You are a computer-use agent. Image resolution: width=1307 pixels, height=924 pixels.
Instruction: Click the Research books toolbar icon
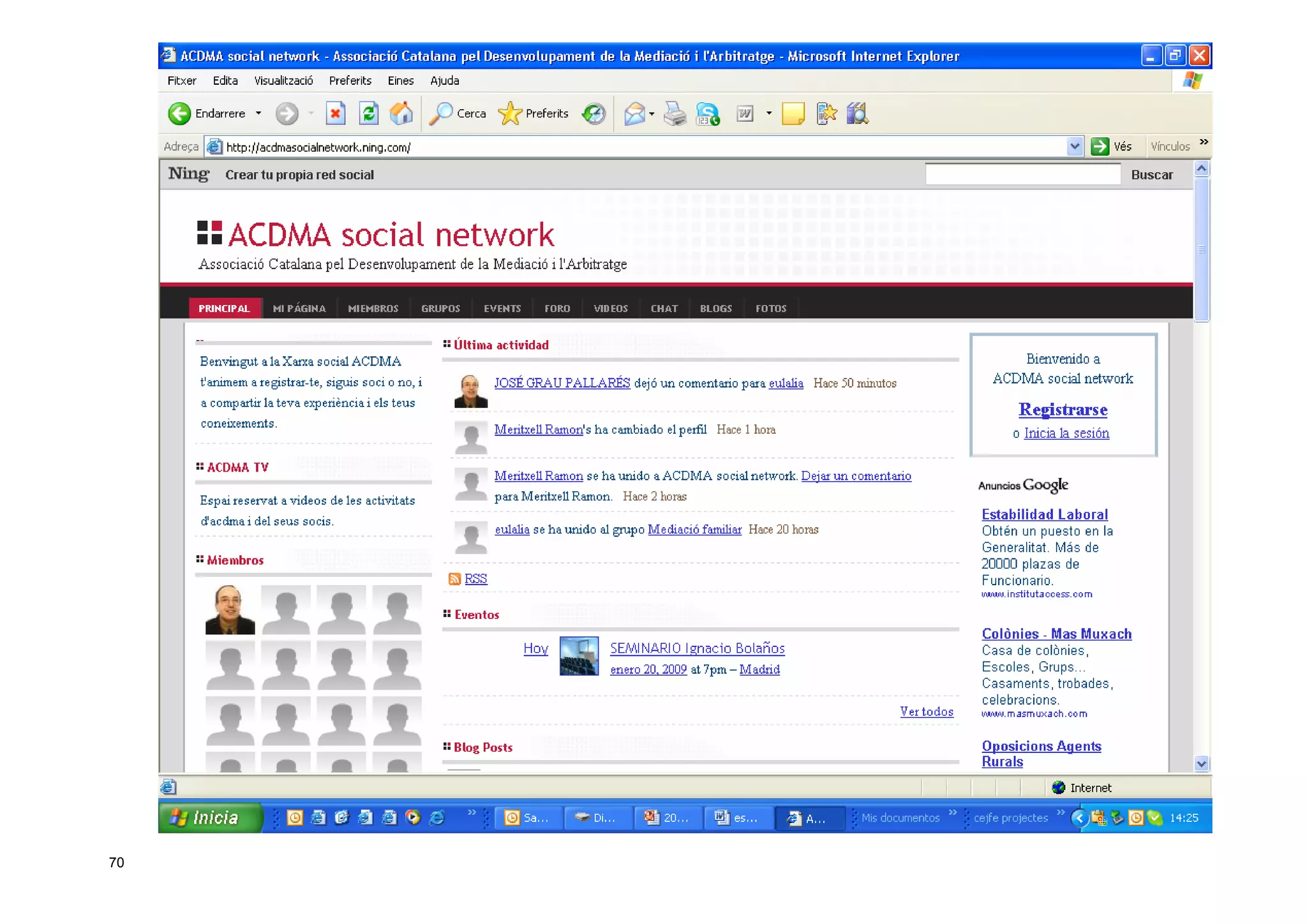click(x=857, y=114)
